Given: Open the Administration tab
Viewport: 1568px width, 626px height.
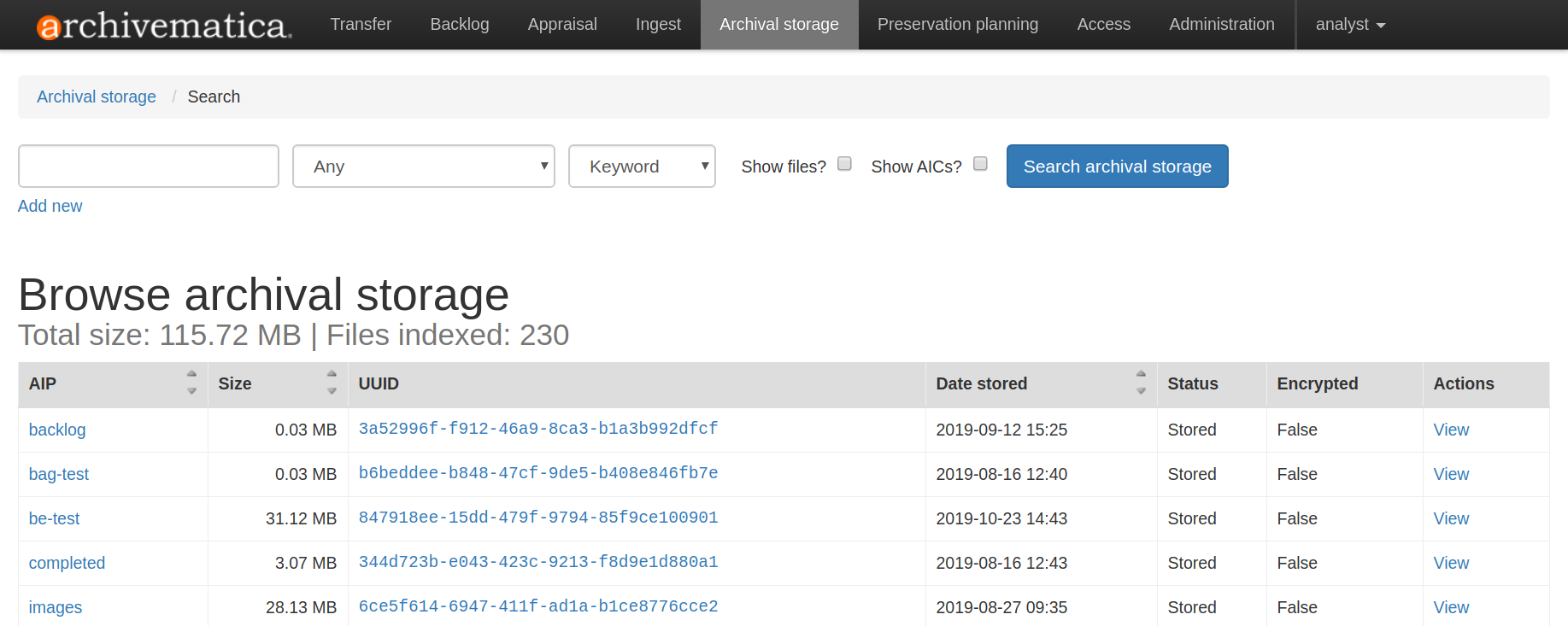Looking at the screenshot, I should pos(1221,25).
